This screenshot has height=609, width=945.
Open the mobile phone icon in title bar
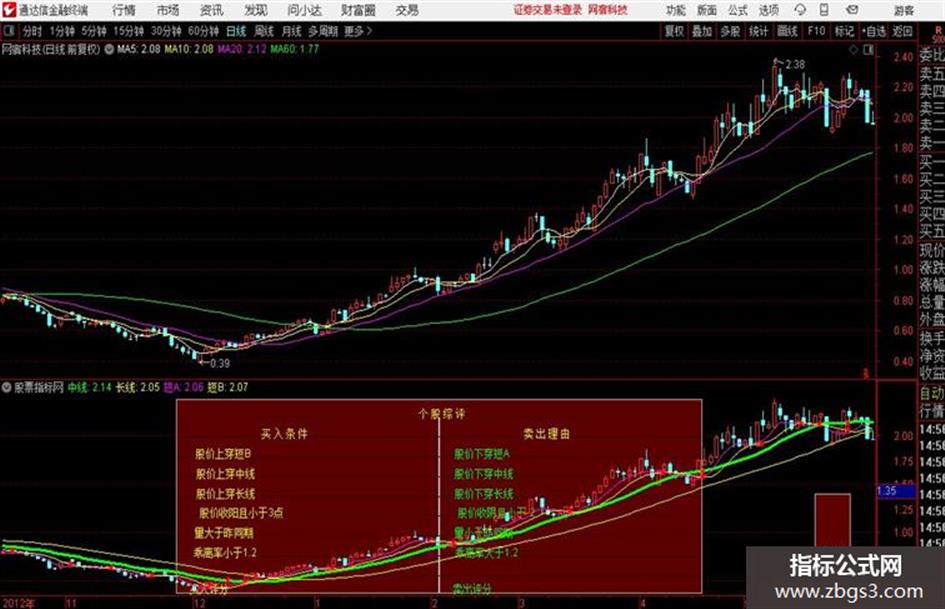pyautogui.click(x=824, y=10)
